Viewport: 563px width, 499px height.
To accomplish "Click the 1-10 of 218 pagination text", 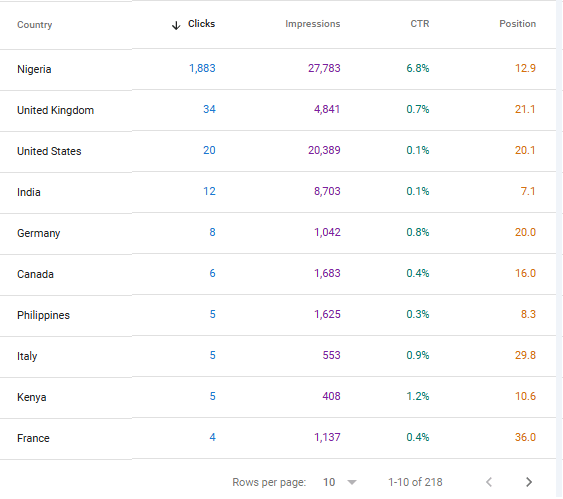I will (x=415, y=482).
